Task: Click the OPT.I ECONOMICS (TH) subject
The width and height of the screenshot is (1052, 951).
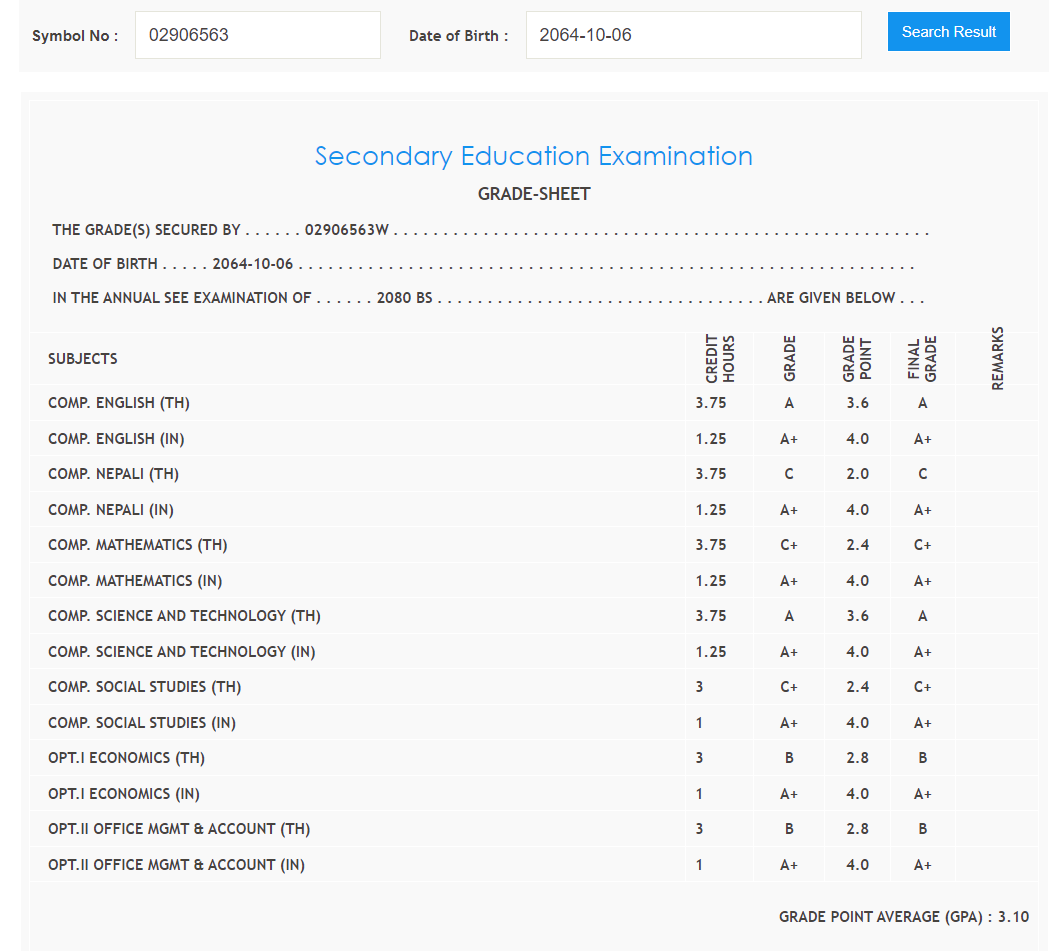Action: point(126,758)
